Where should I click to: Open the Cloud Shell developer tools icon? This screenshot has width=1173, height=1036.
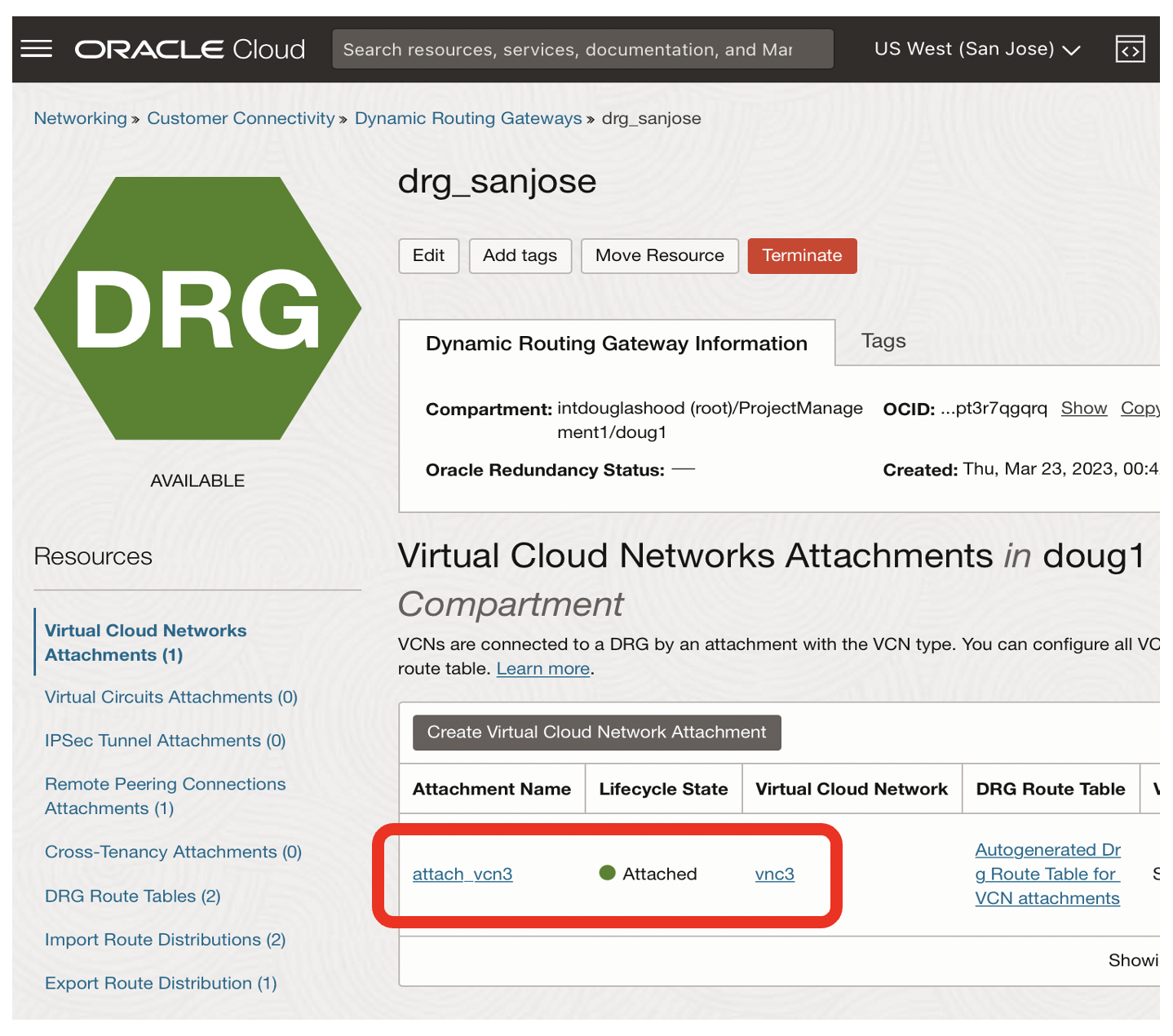(x=1130, y=49)
